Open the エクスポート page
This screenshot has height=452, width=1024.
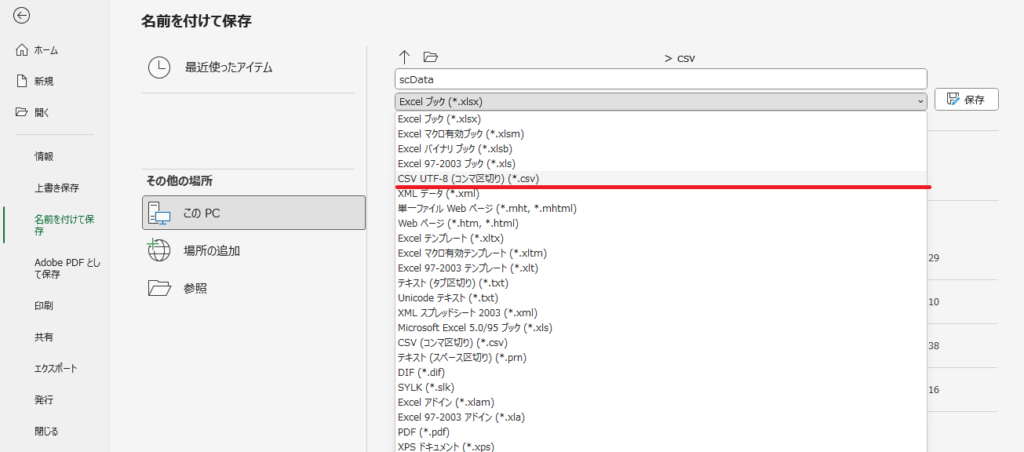[56, 368]
